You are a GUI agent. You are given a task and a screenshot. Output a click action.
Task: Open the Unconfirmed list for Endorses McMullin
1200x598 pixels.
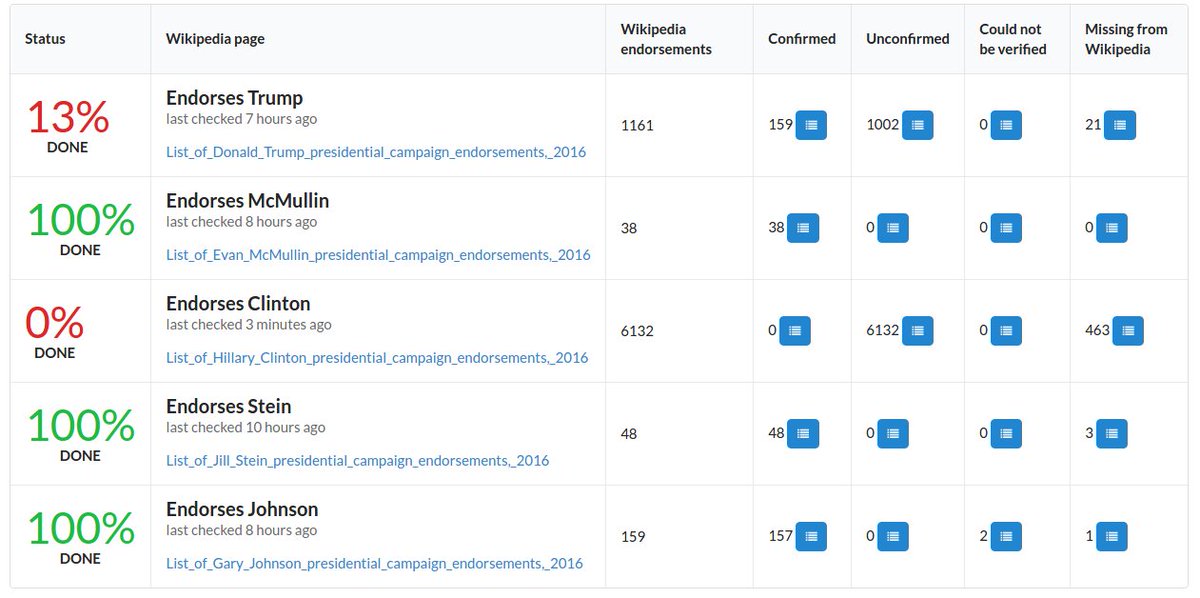[x=893, y=228]
